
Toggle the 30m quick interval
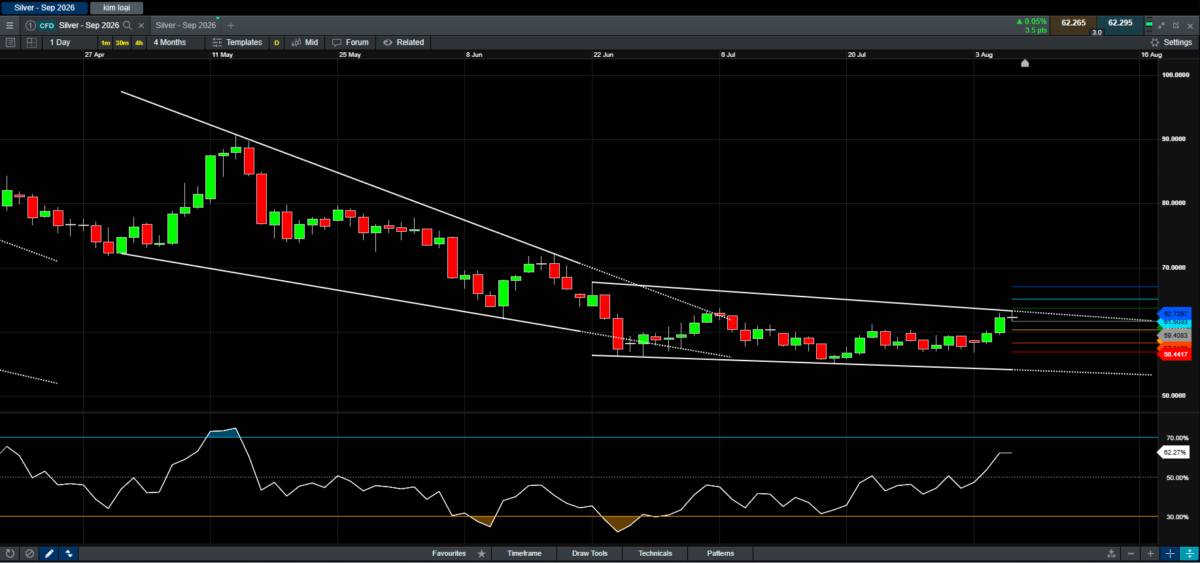pyautogui.click(x=121, y=42)
